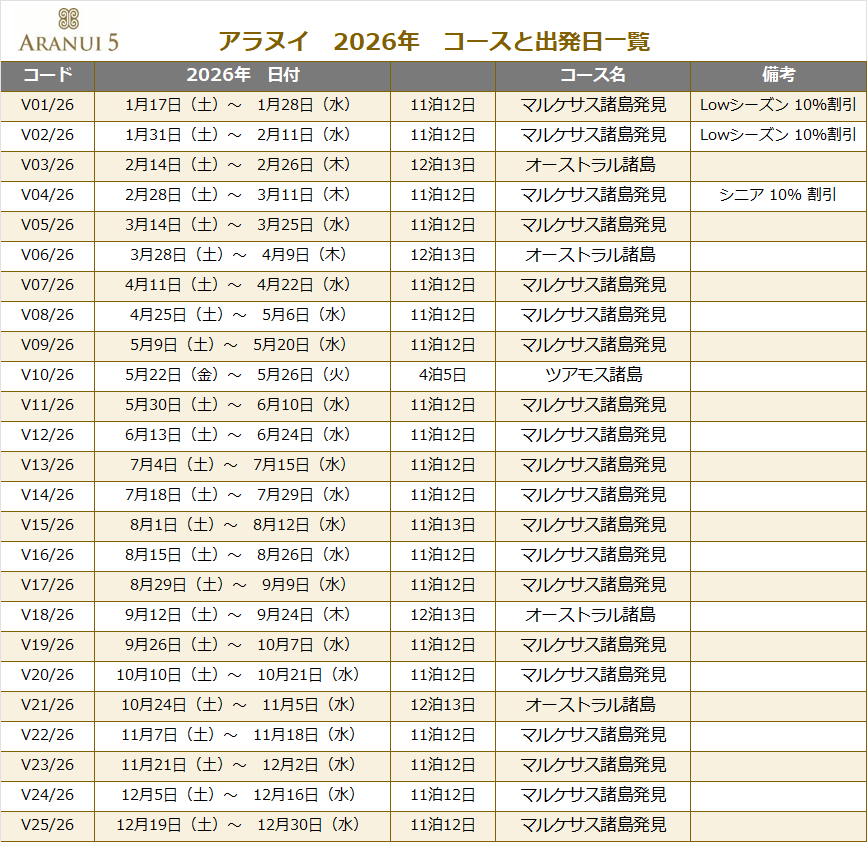This screenshot has height=842, width=867.
Task: Select the 備考 column header
Action: pos(778,75)
